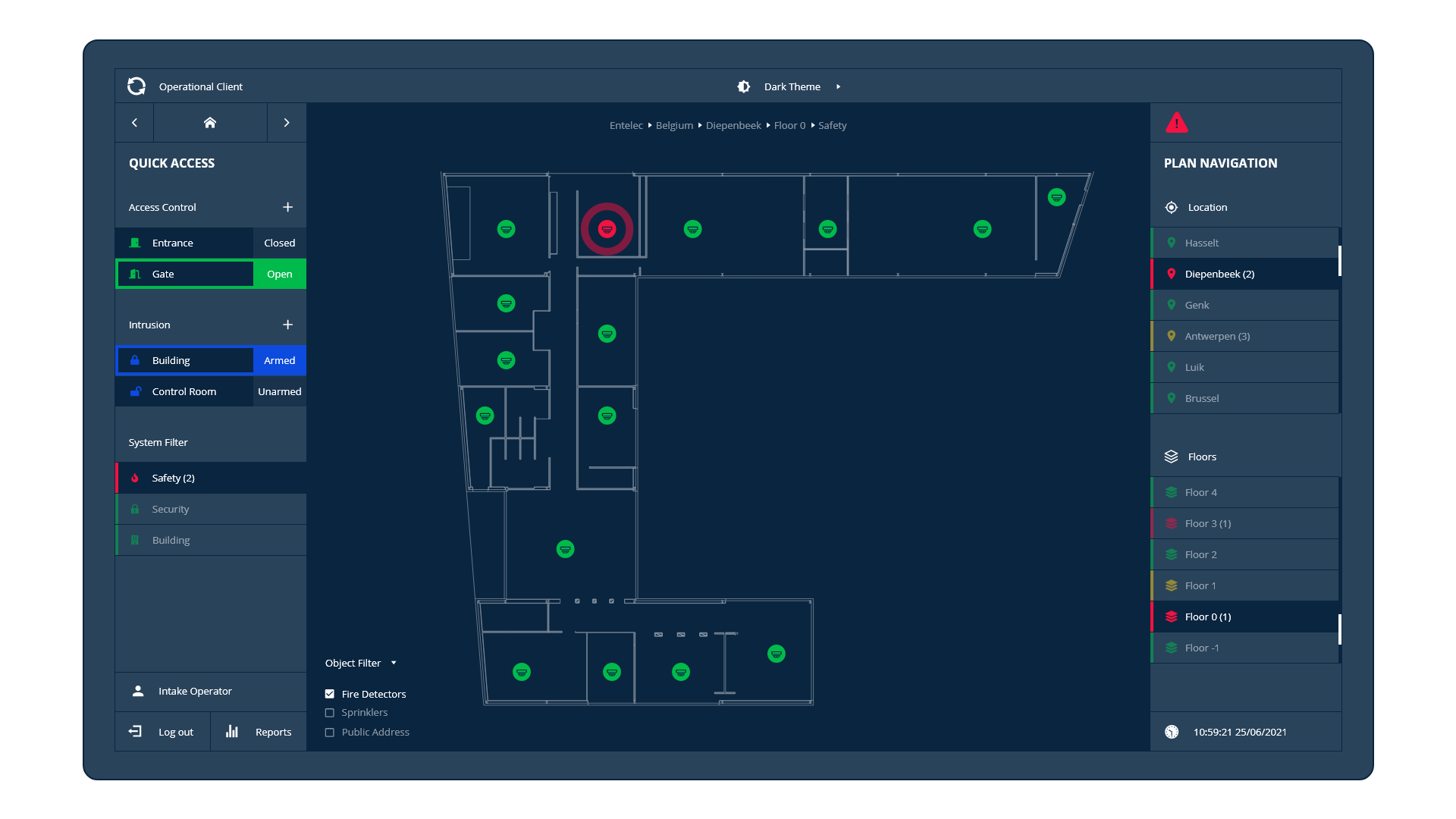
Task: Click the Reports bar chart icon
Action: pos(232,731)
